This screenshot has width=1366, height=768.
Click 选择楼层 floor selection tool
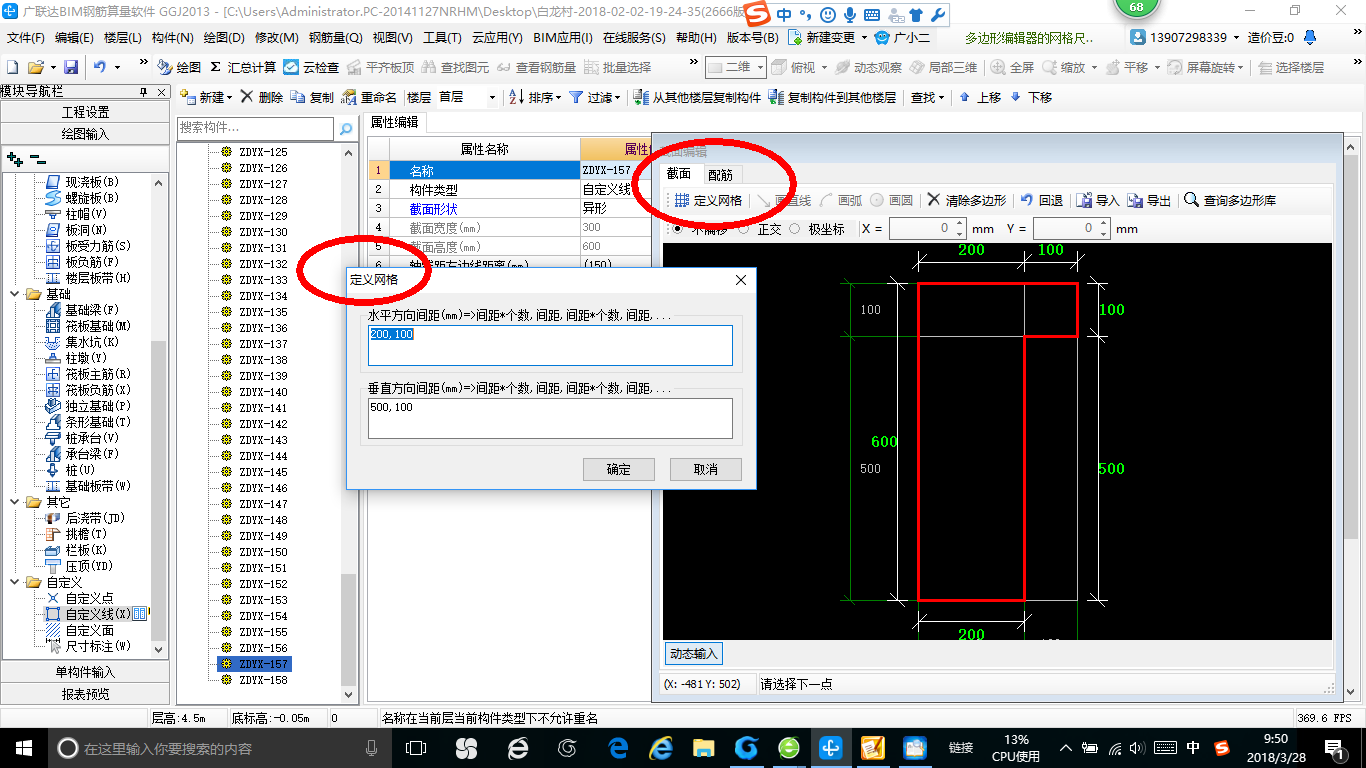click(1291, 67)
